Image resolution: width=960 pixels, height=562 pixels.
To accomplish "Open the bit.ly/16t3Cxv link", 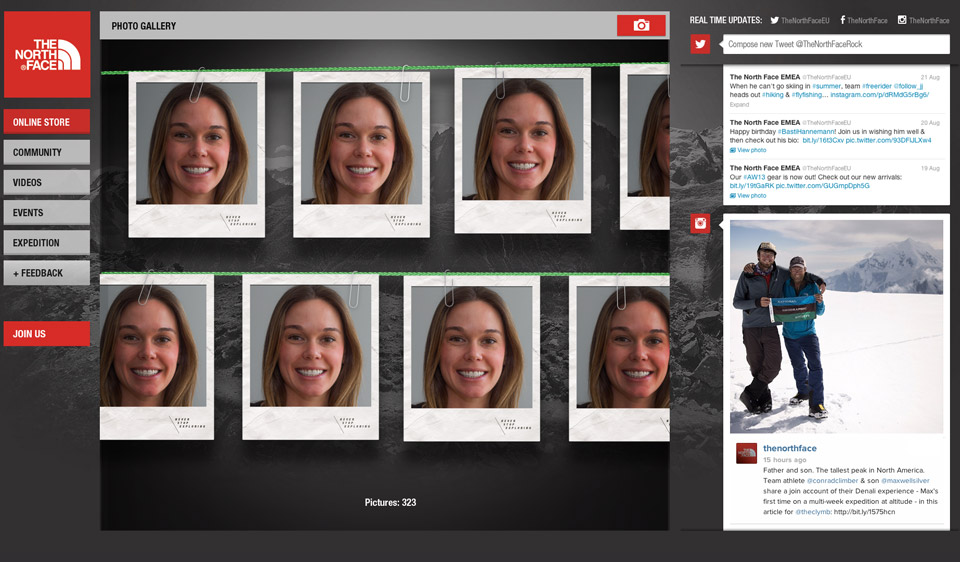I will [x=823, y=140].
